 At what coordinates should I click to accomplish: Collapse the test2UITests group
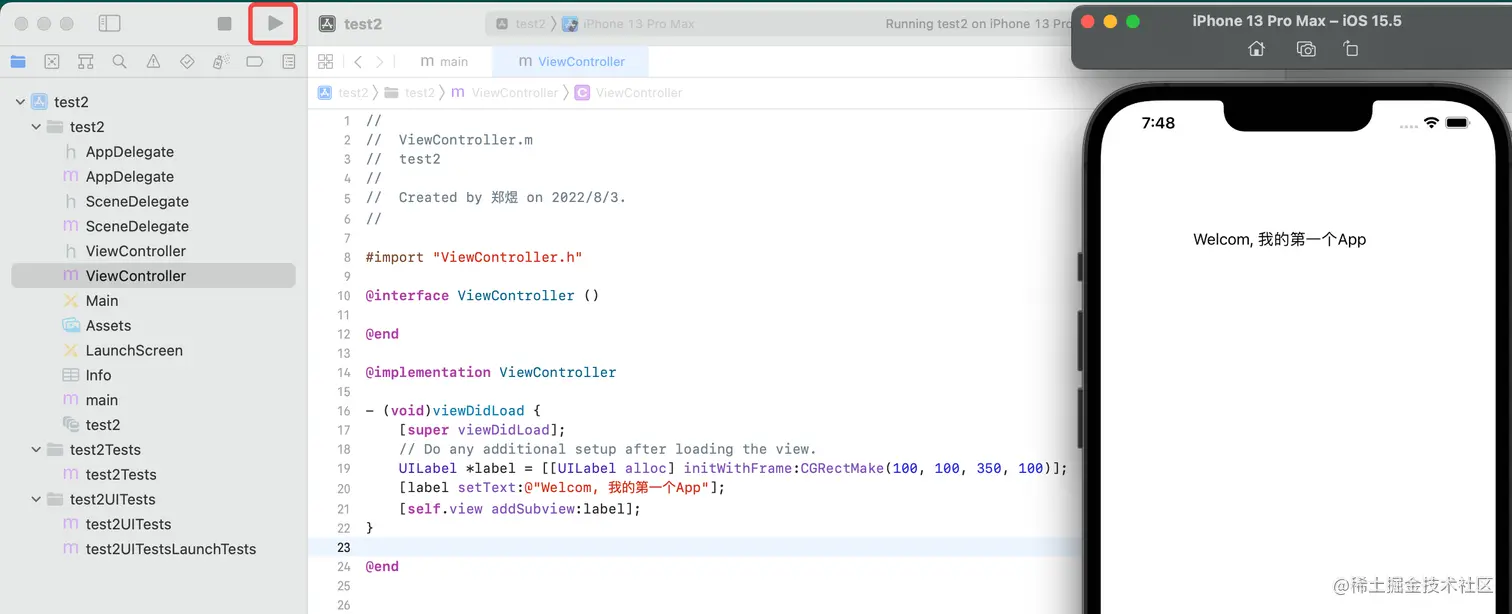click(36, 500)
